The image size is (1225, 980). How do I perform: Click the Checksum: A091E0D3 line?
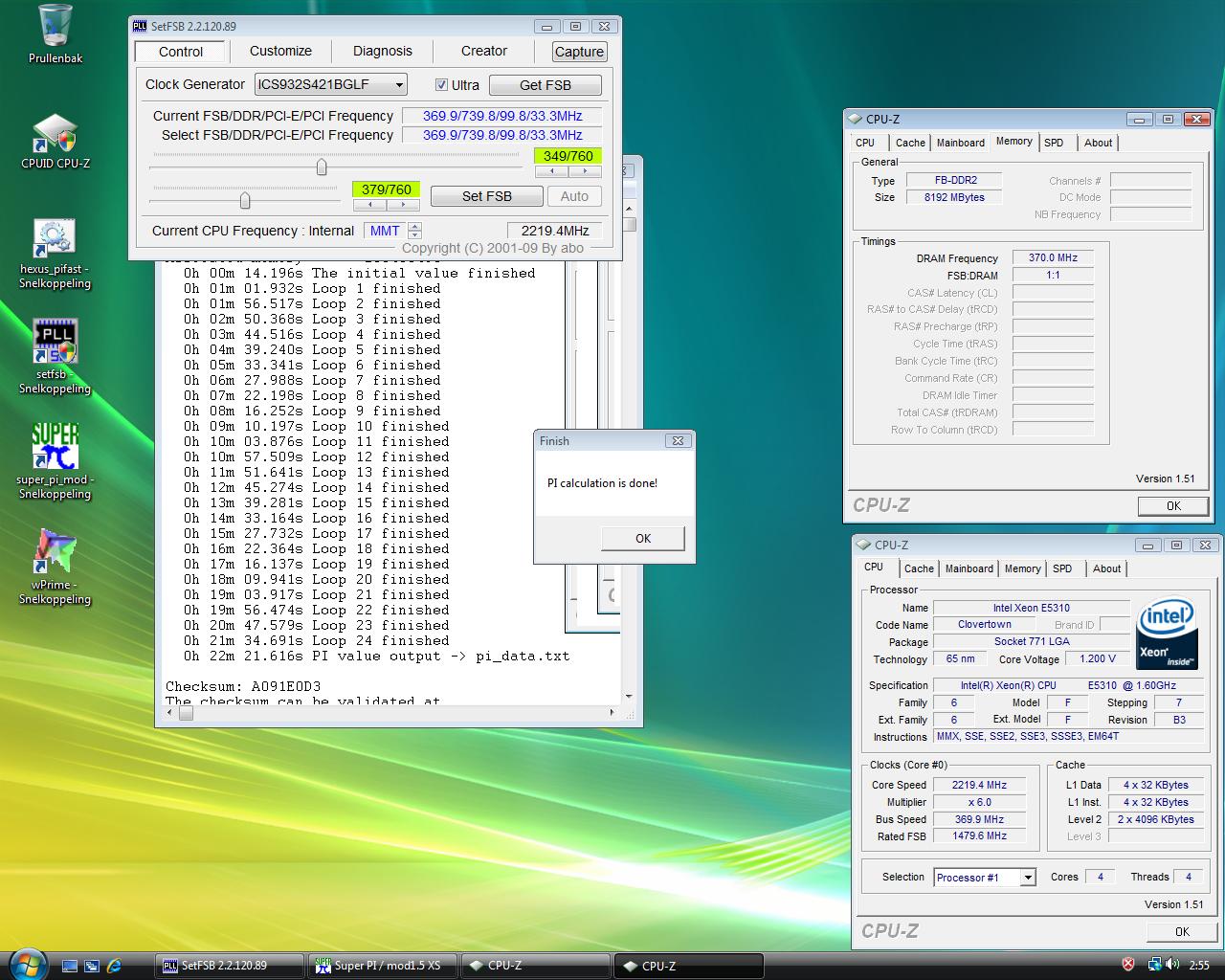243,686
